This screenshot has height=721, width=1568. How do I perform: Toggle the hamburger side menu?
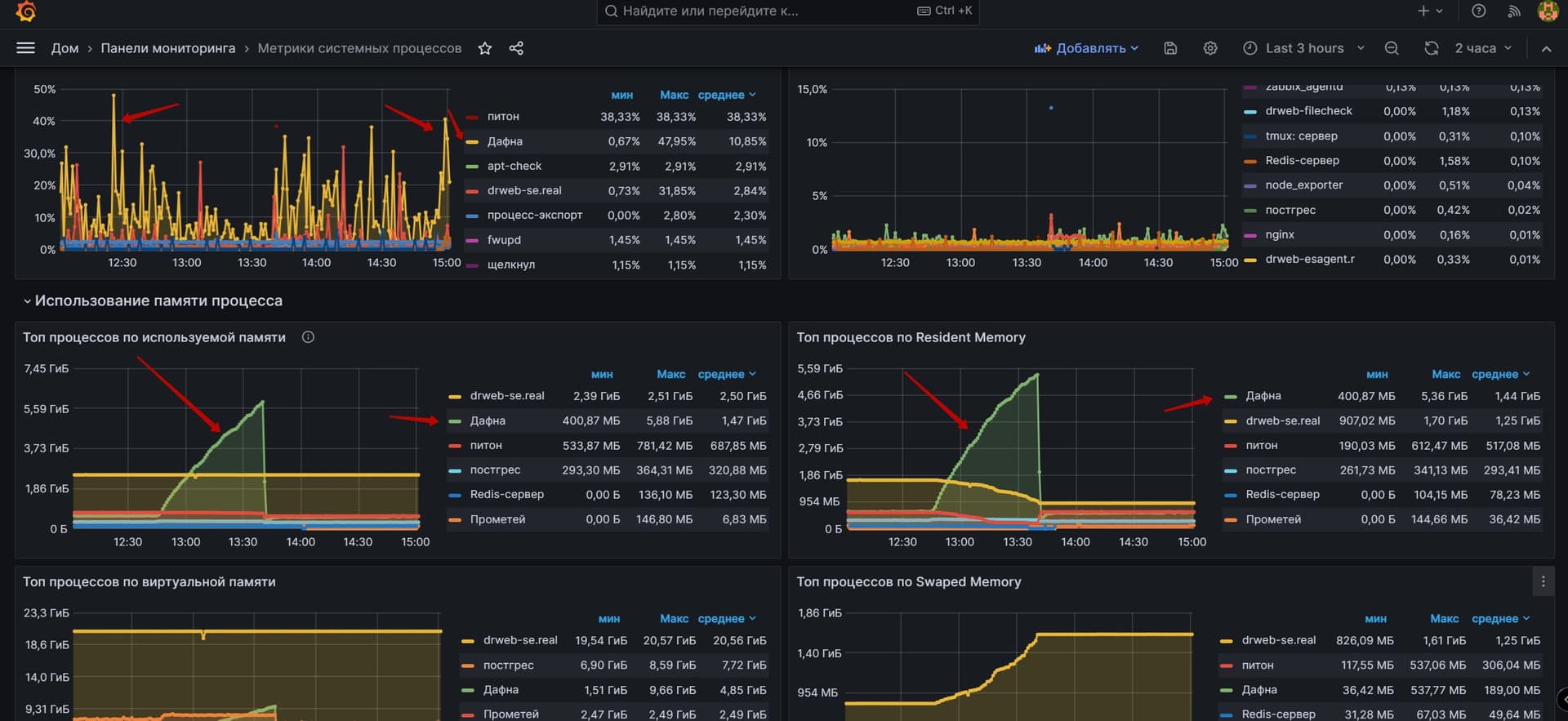pos(25,48)
